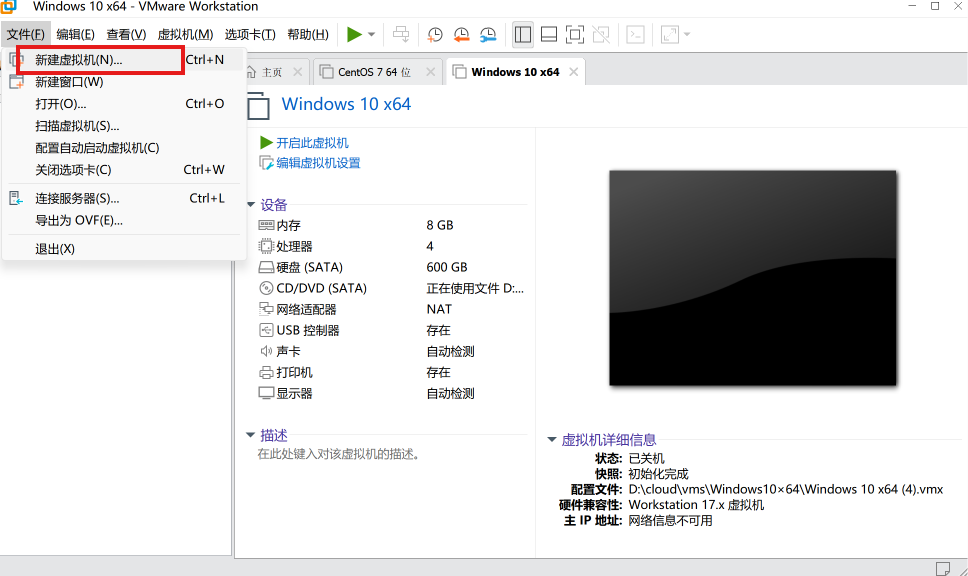Click the NAT network value
This screenshot has height=576, width=968.
tap(439, 309)
